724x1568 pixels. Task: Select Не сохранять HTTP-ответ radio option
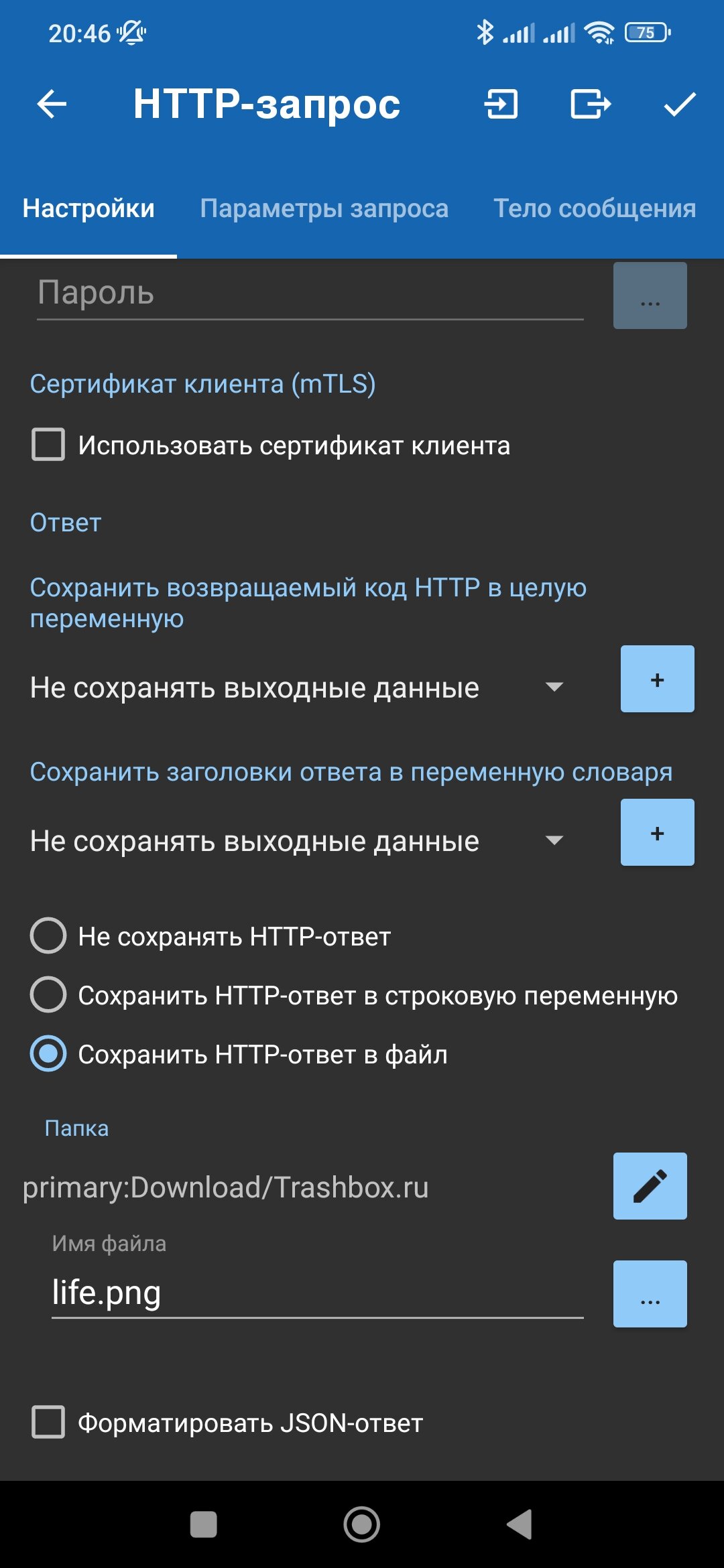coord(48,935)
